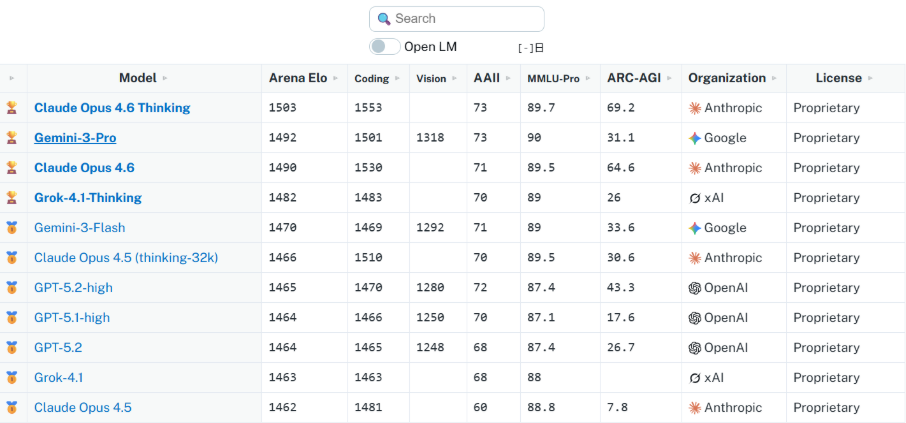Click the OpenAI logo in the GPT-5.2-high row

(695, 288)
